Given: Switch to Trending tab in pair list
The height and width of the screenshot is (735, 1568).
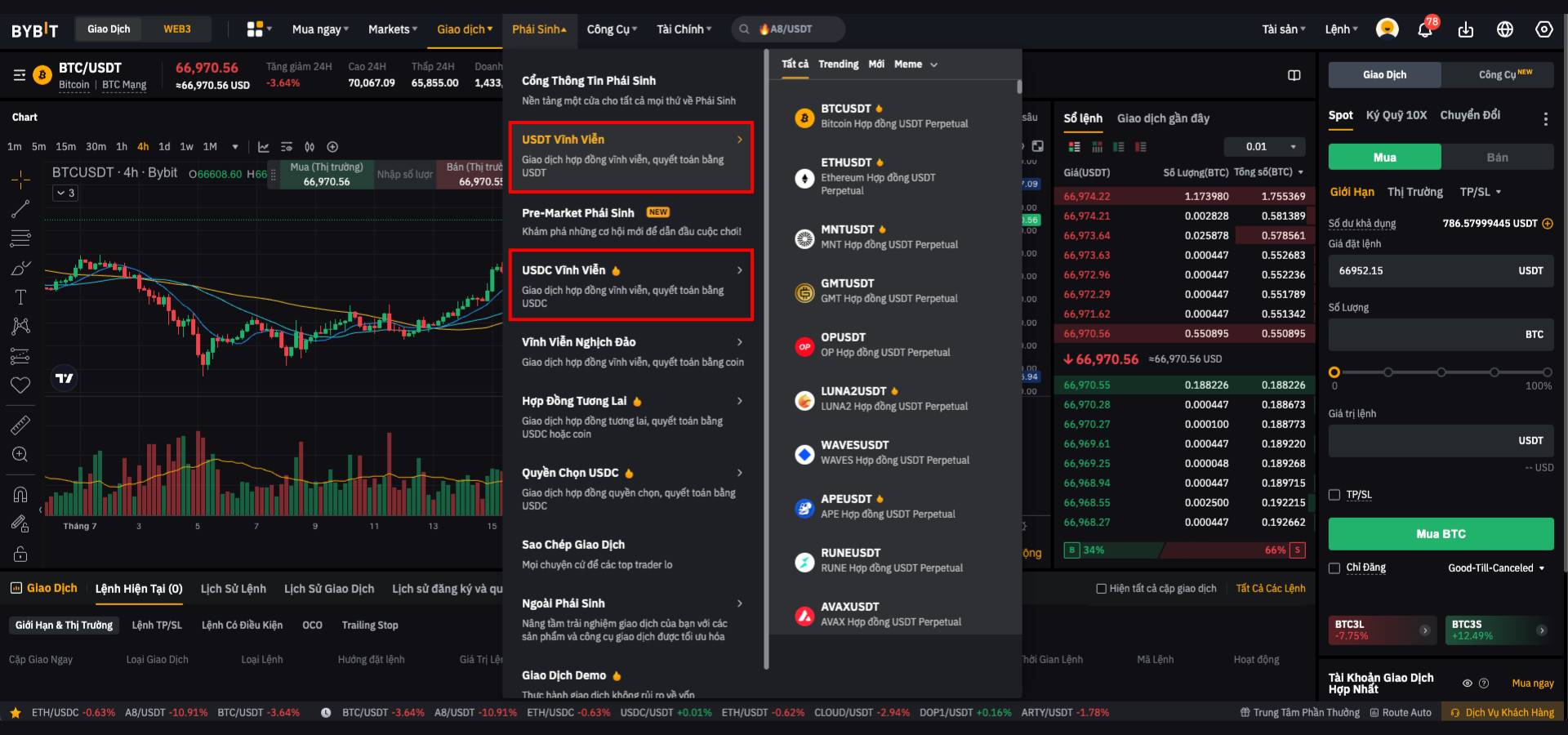Looking at the screenshot, I should pyautogui.click(x=838, y=65).
